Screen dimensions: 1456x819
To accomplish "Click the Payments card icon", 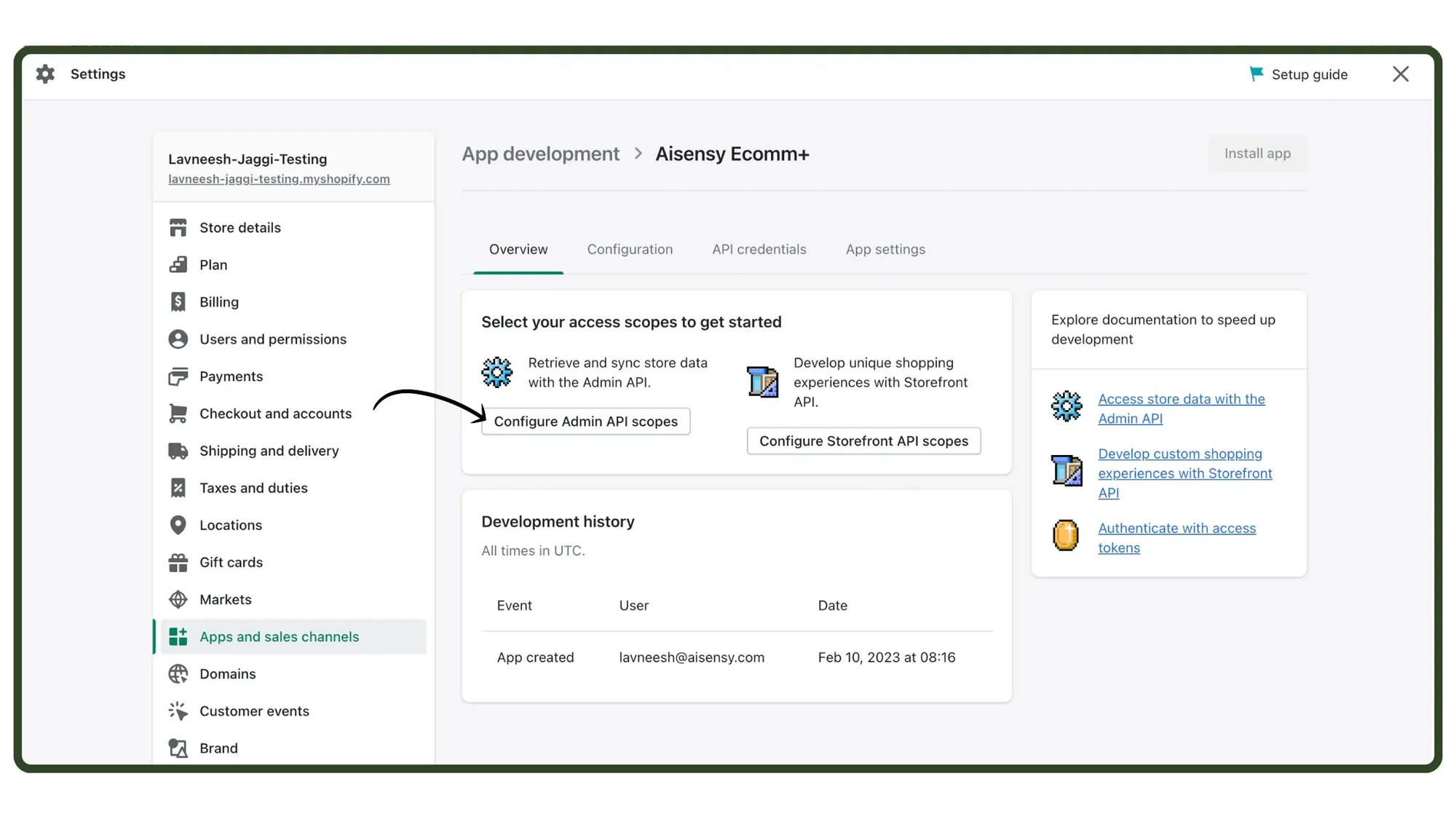I will (x=178, y=376).
